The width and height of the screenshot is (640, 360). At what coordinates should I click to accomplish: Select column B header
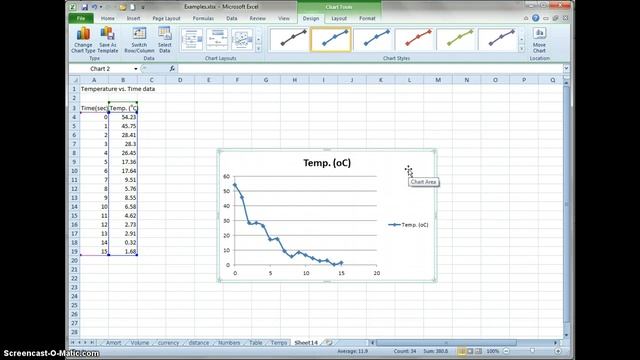click(x=123, y=80)
